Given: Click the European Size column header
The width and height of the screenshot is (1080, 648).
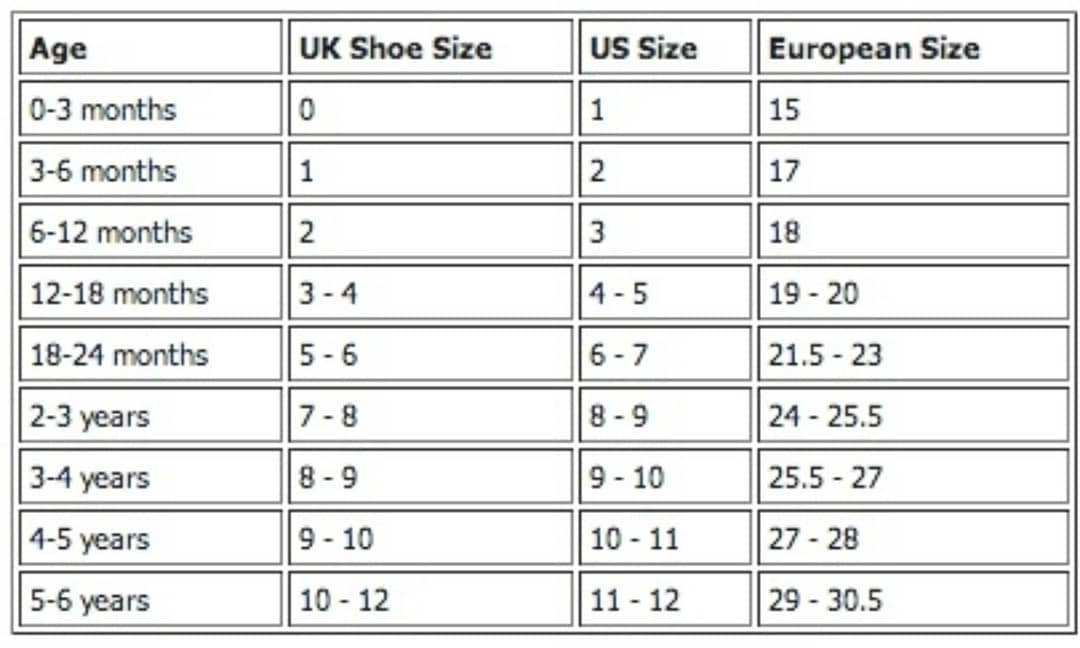Looking at the screenshot, I should (x=913, y=47).
